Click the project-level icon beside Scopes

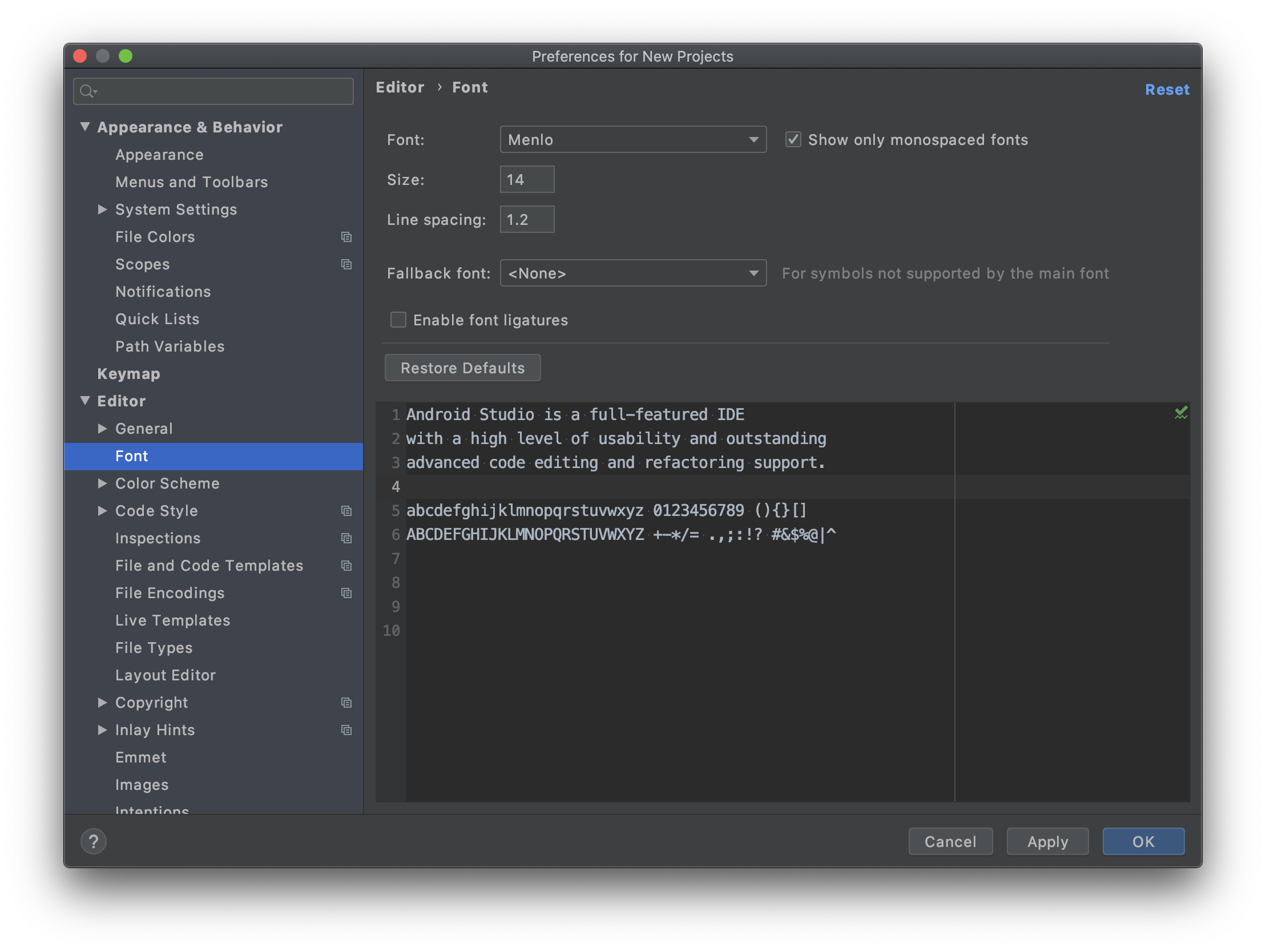click(346, 264)
